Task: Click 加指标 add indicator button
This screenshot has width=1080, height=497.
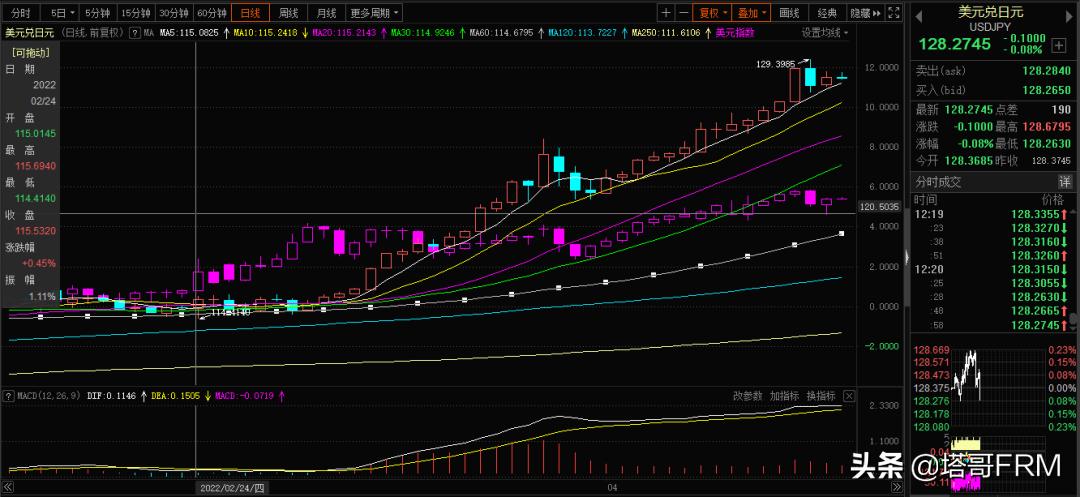Action: (x=784, y=396)
